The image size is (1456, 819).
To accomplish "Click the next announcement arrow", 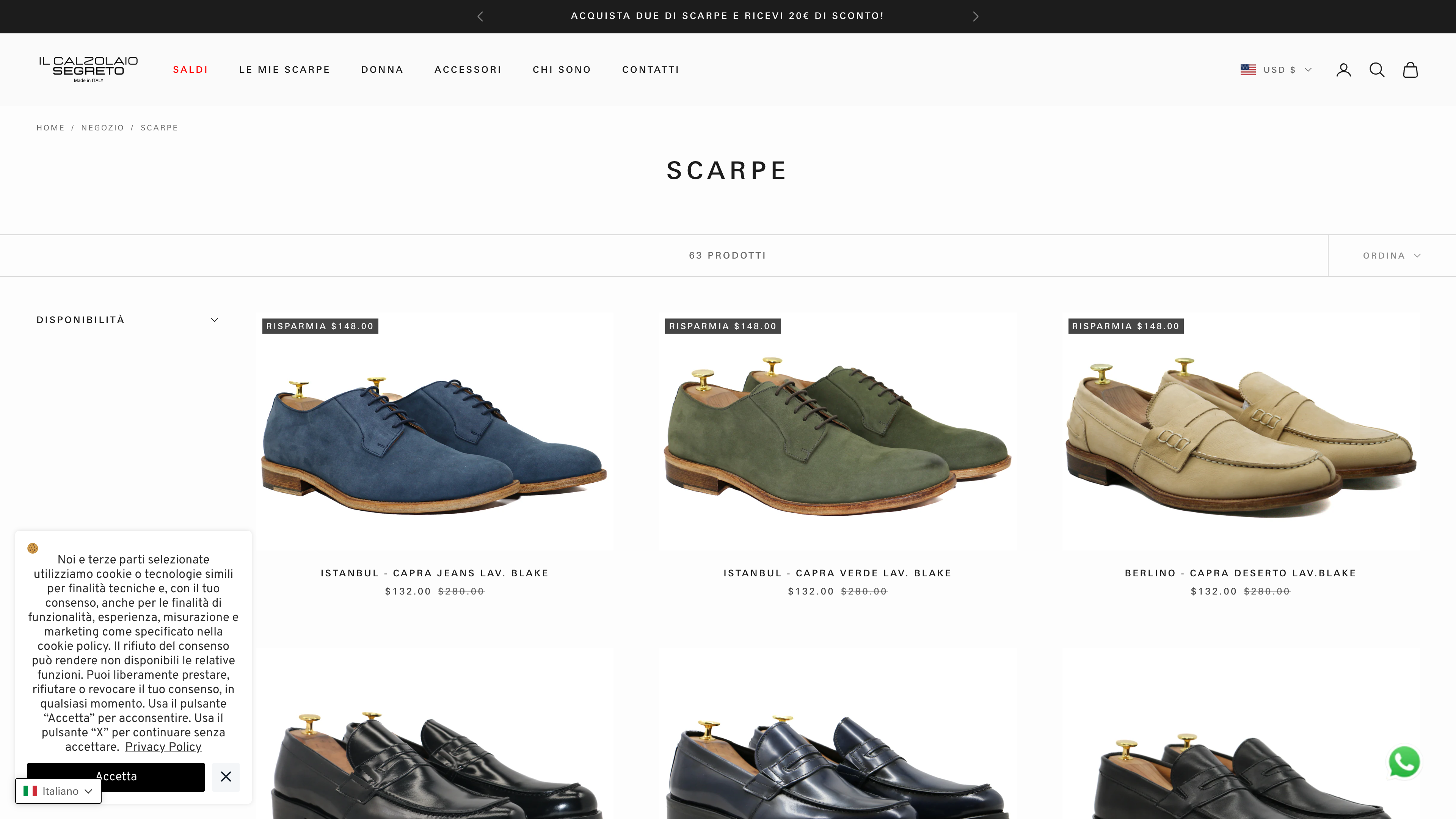I will [x=974, y=16].
